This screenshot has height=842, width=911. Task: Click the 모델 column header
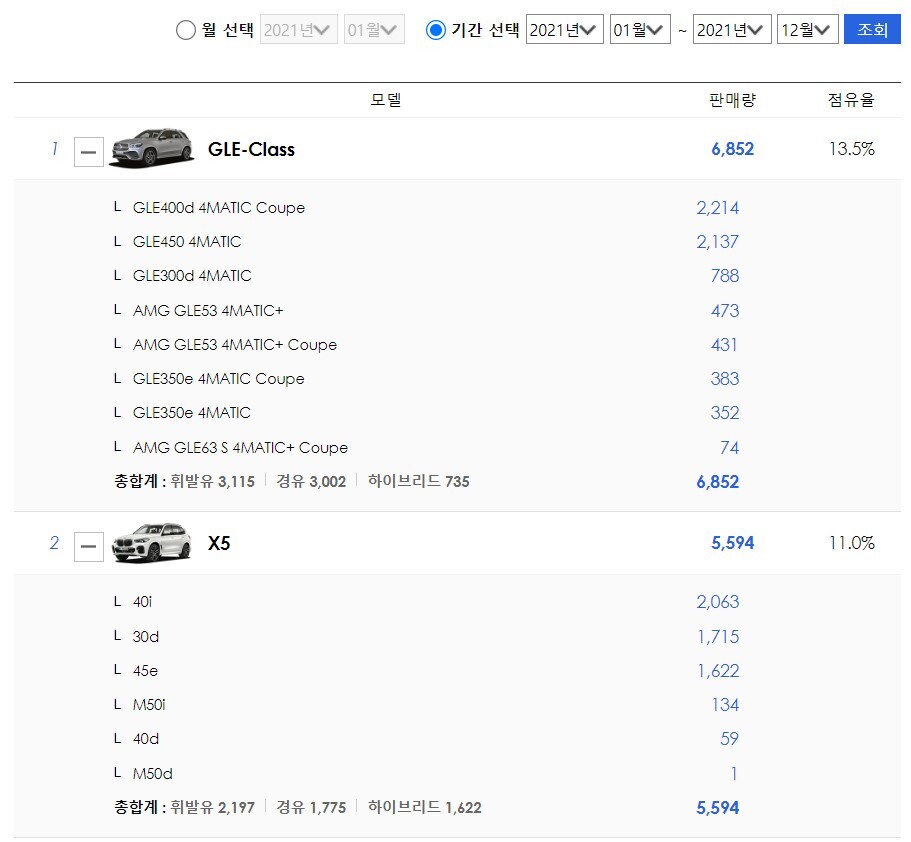click(386, 100)
